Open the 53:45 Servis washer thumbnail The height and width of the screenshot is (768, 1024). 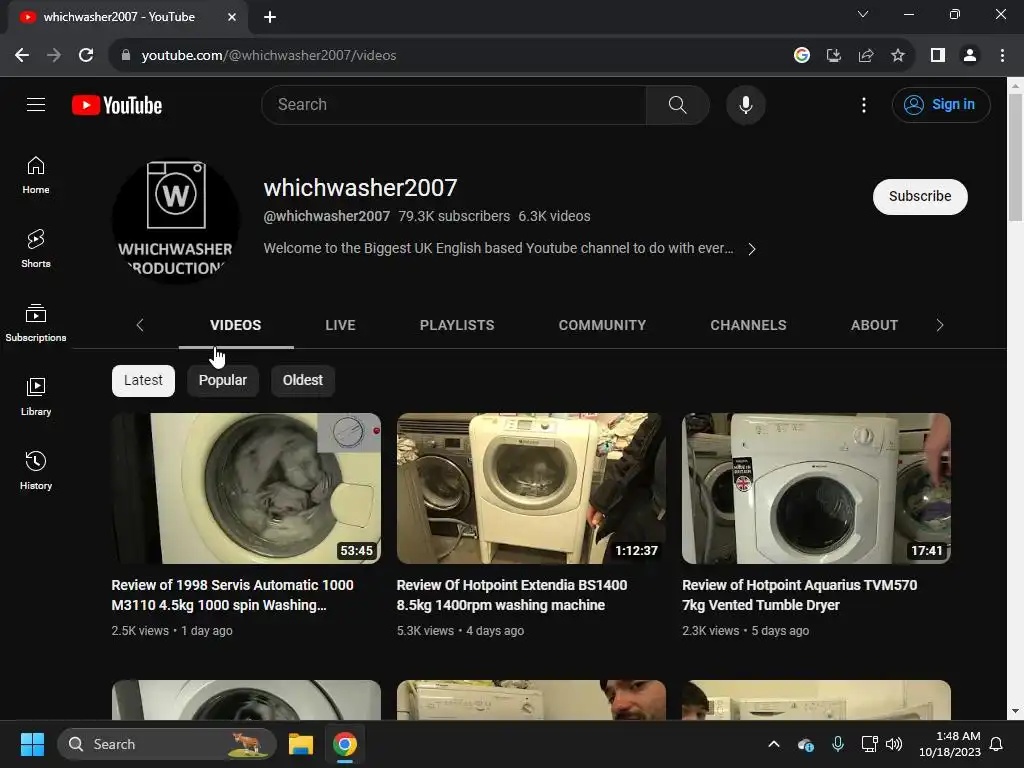pos(246,488)
